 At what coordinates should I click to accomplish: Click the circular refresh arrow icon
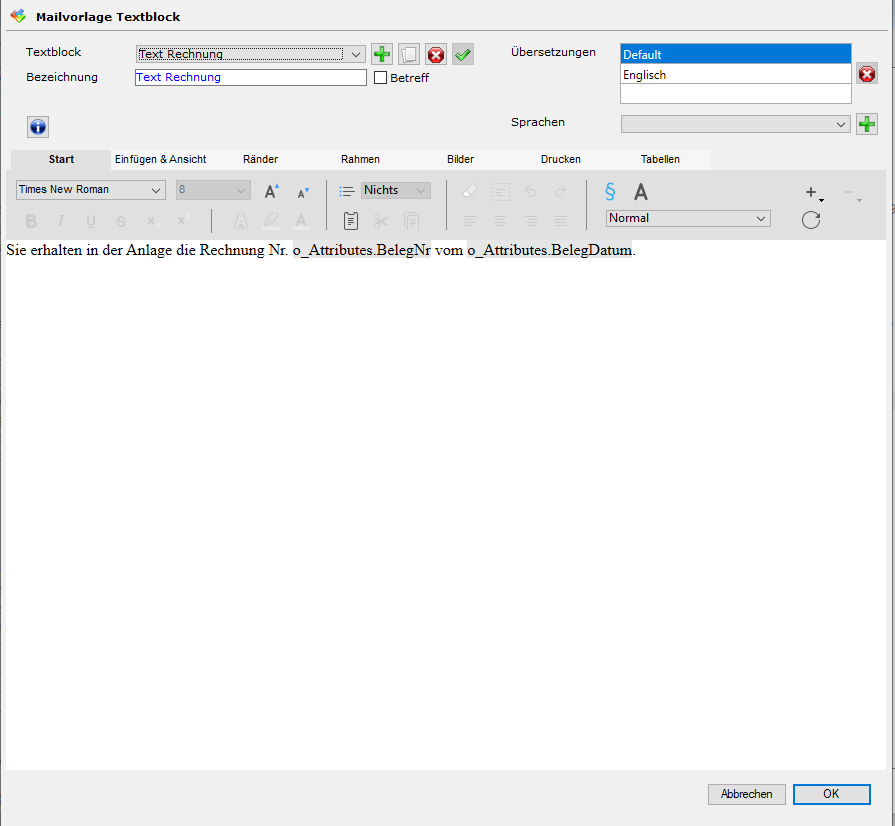811,220
